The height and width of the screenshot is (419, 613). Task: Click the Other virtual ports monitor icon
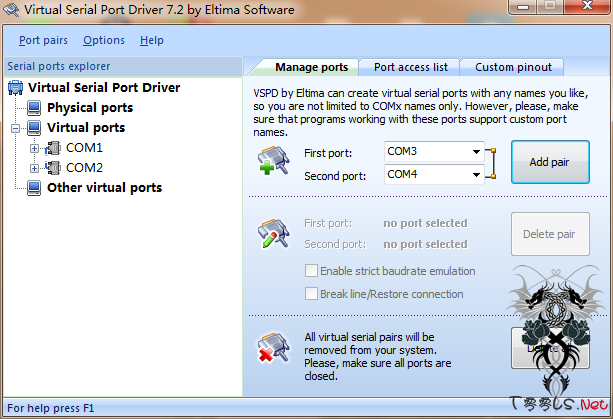point(34,188)
